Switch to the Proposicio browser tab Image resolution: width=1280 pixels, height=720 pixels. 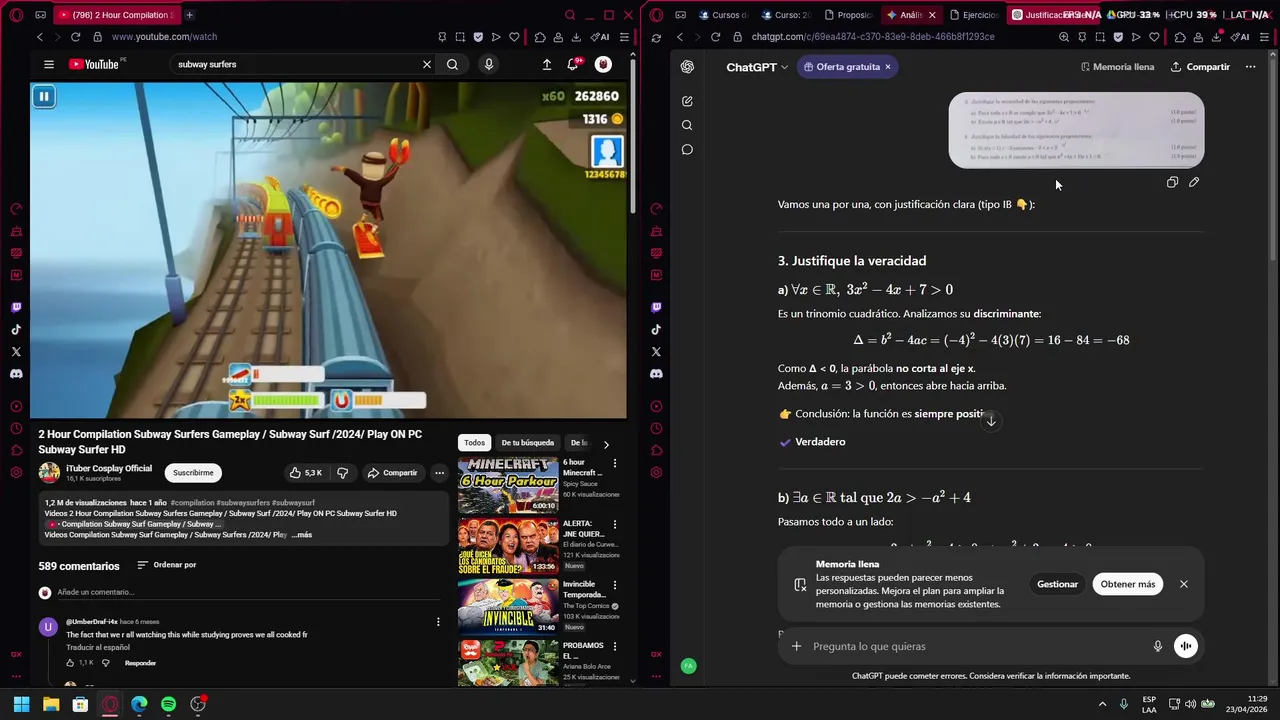[848, 15]
